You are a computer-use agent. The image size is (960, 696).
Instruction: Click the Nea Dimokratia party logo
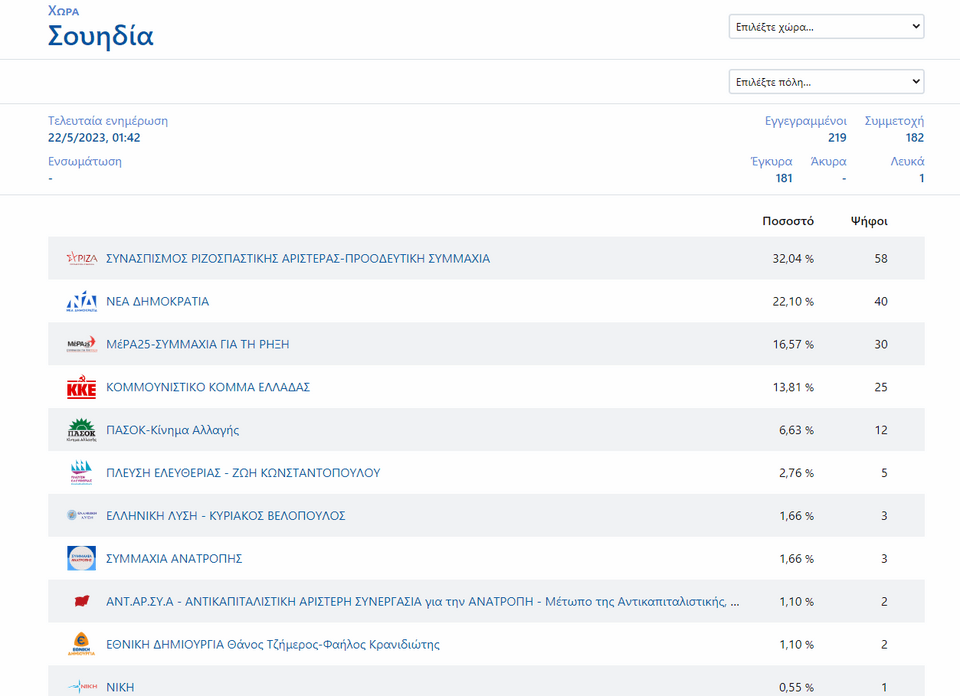coord(81,301)
